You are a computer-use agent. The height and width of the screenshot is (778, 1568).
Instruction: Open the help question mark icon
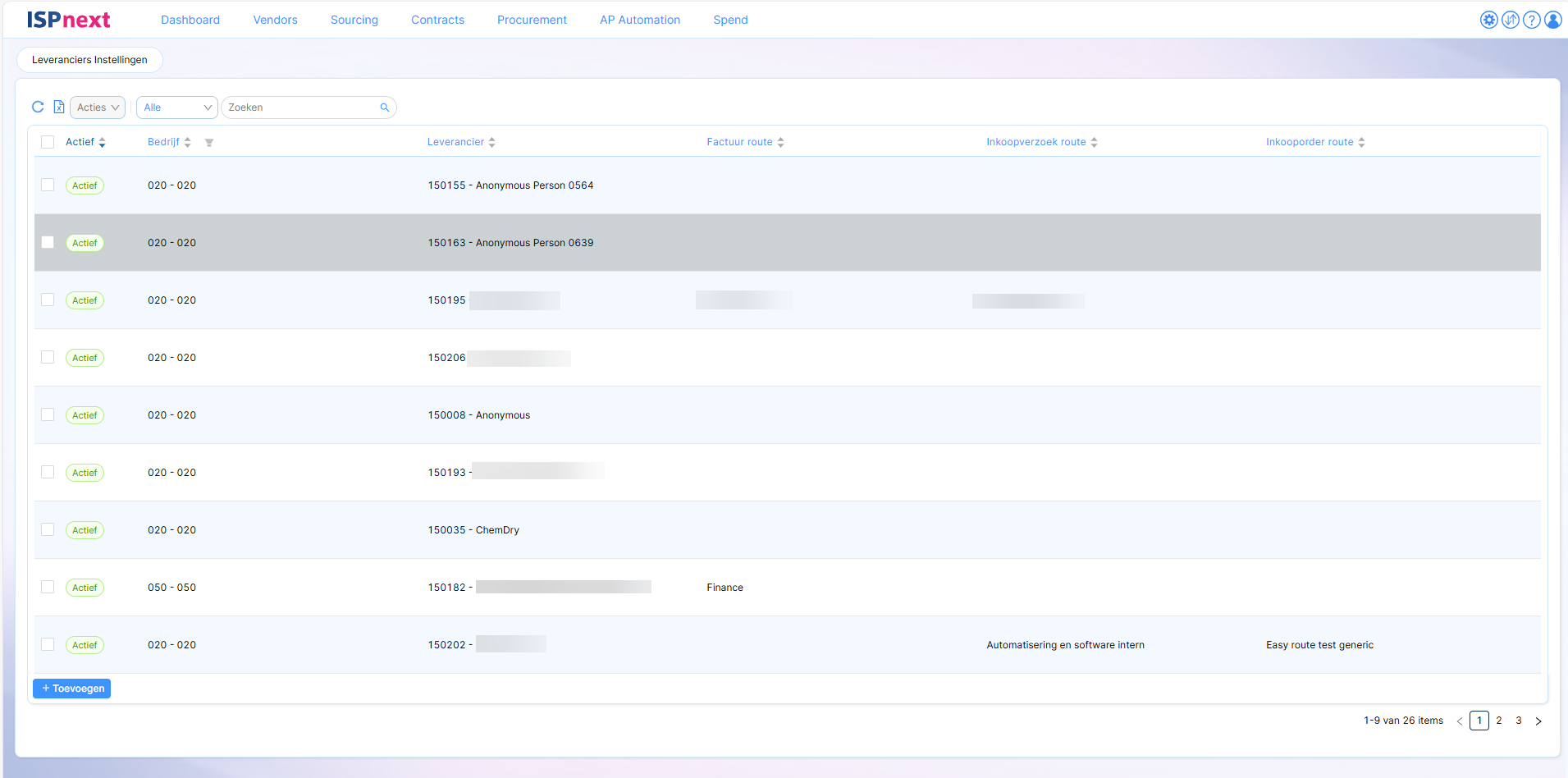click(x=1531, y=20)
